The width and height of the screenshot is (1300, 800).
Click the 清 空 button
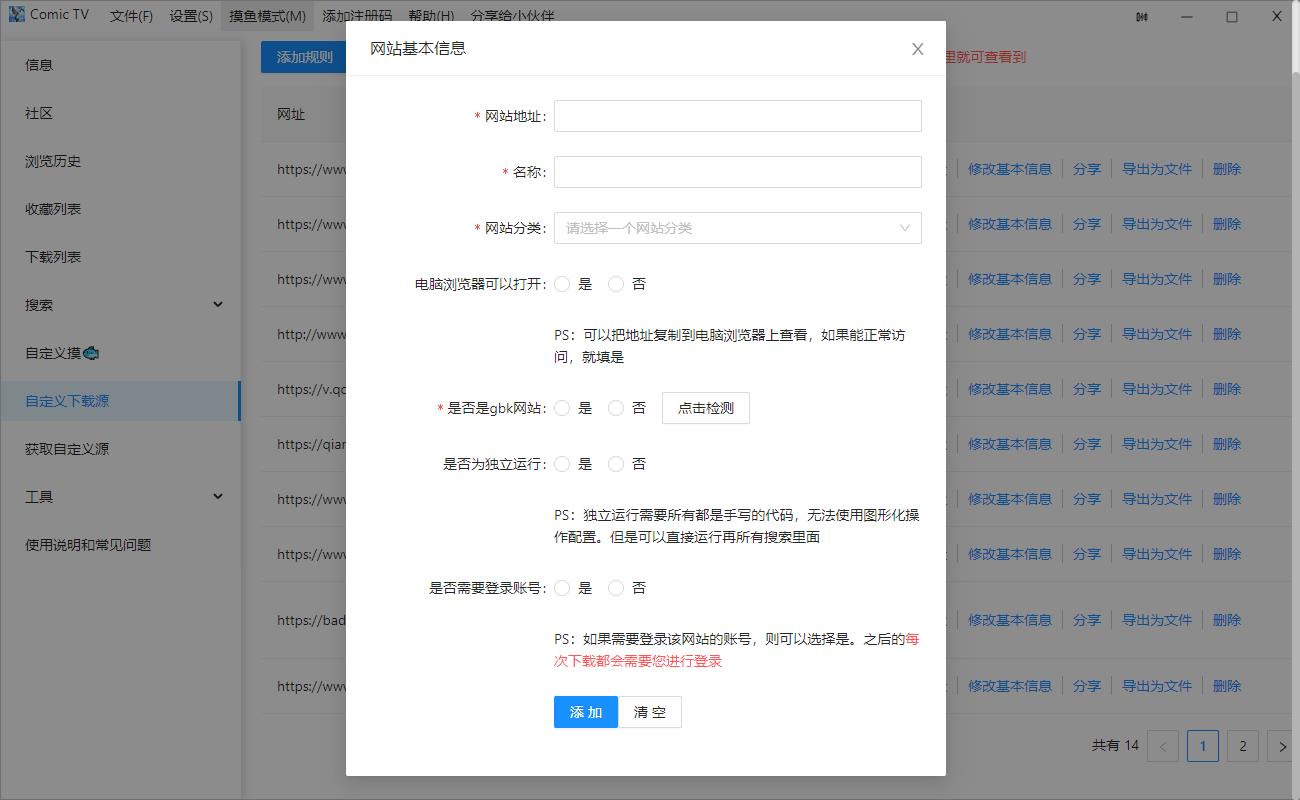click(649, 712)
